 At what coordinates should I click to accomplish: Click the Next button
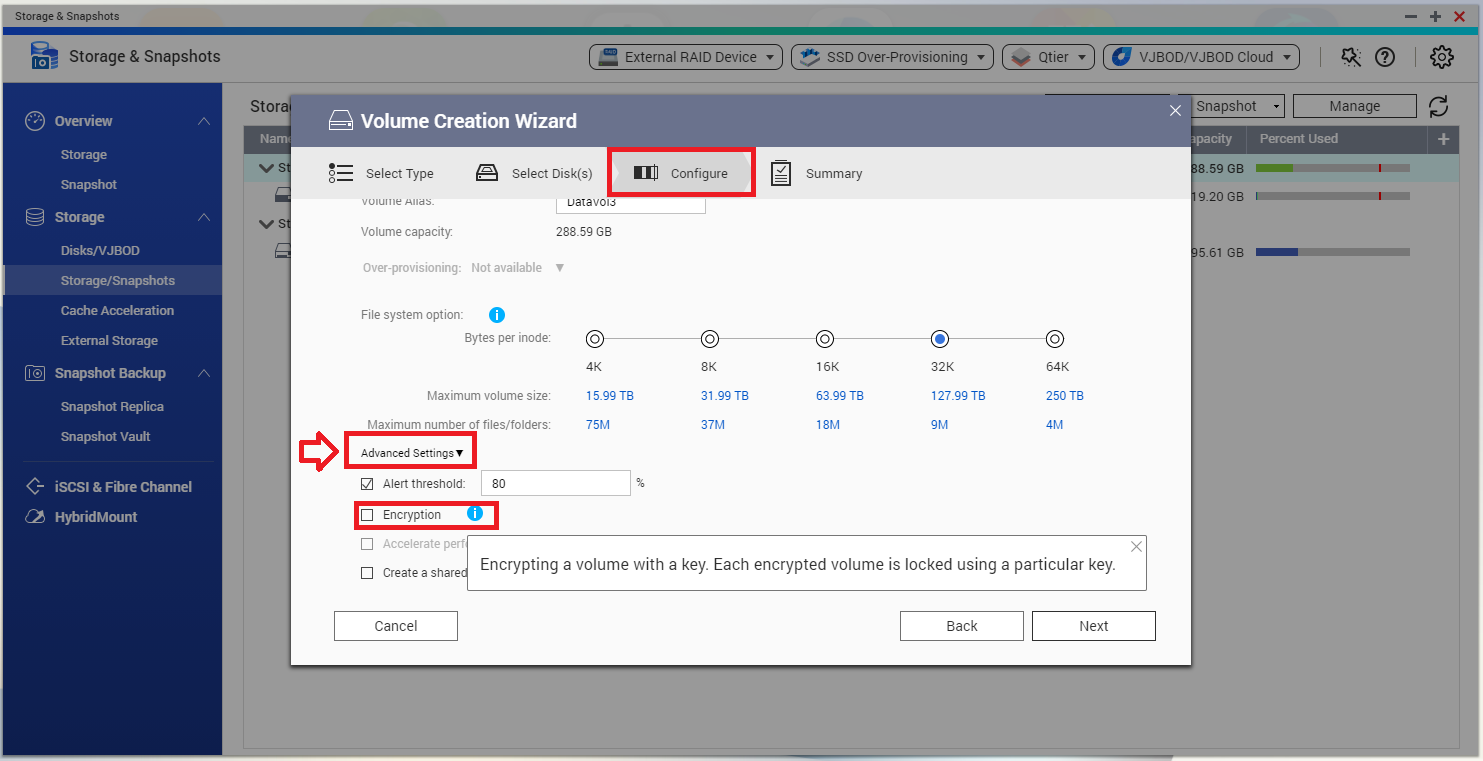point(1093,626)
